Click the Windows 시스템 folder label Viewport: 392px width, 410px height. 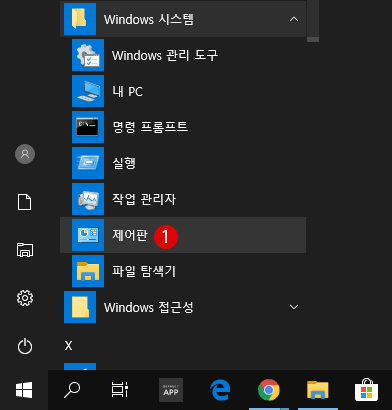pyautogui.click(x=149, y=19)
